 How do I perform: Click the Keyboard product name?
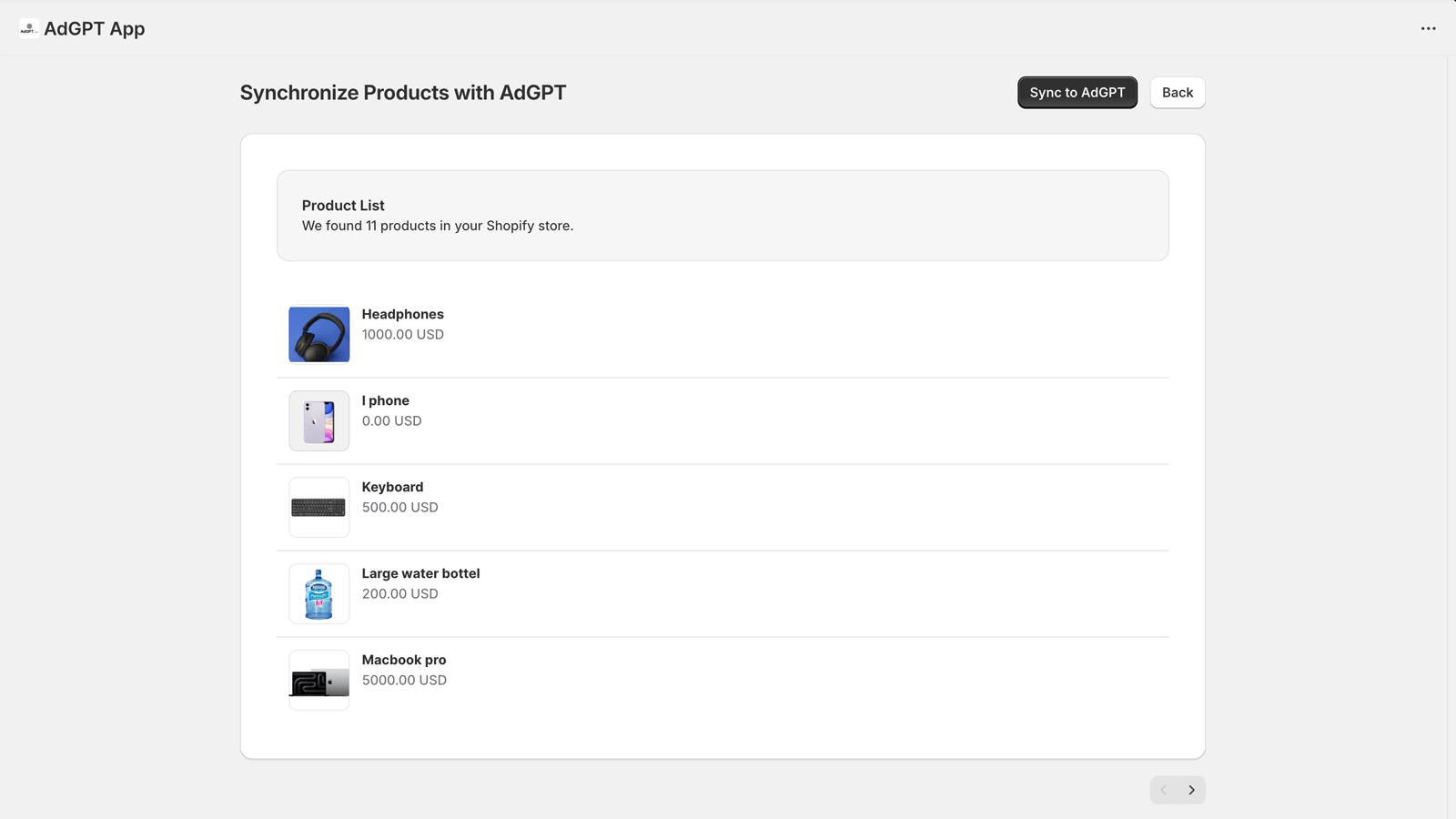click(x=393, y=487)
